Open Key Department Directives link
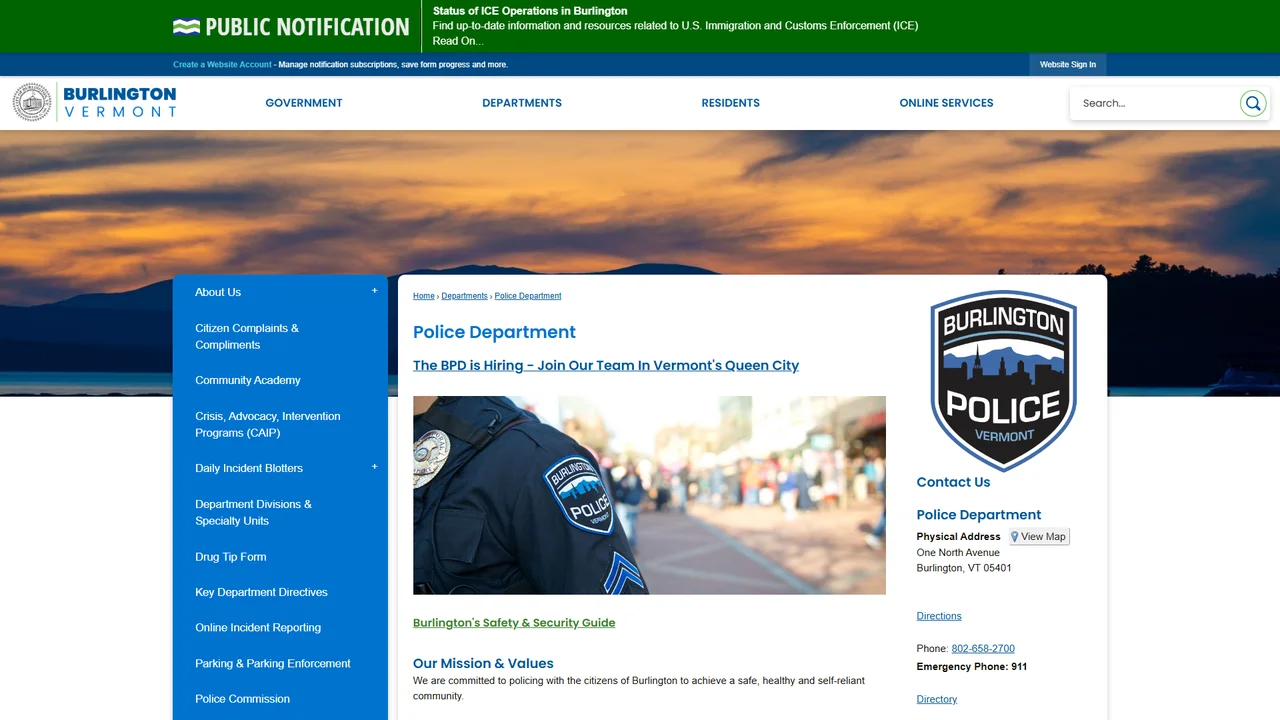The height and width of the screenshot is (720, 1280). [261, 592]
